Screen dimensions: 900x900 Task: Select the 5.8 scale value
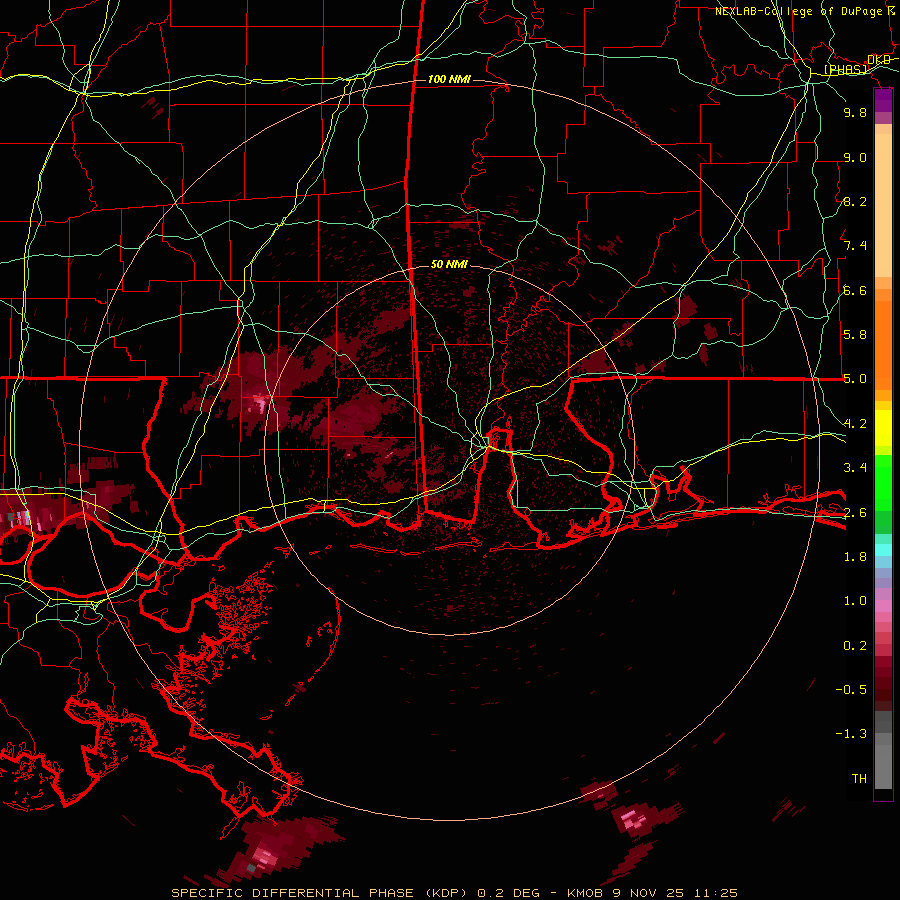[855, 335]
